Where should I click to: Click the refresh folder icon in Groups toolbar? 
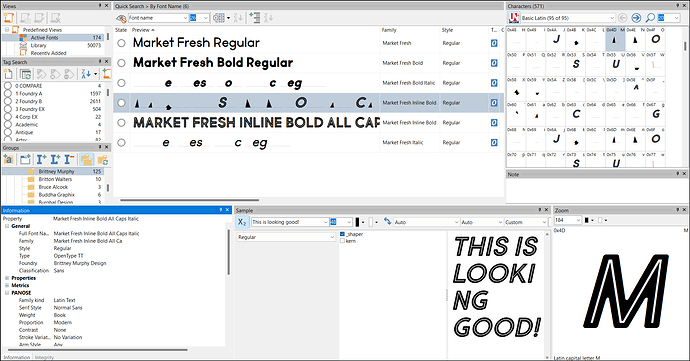tap(103, 160)
